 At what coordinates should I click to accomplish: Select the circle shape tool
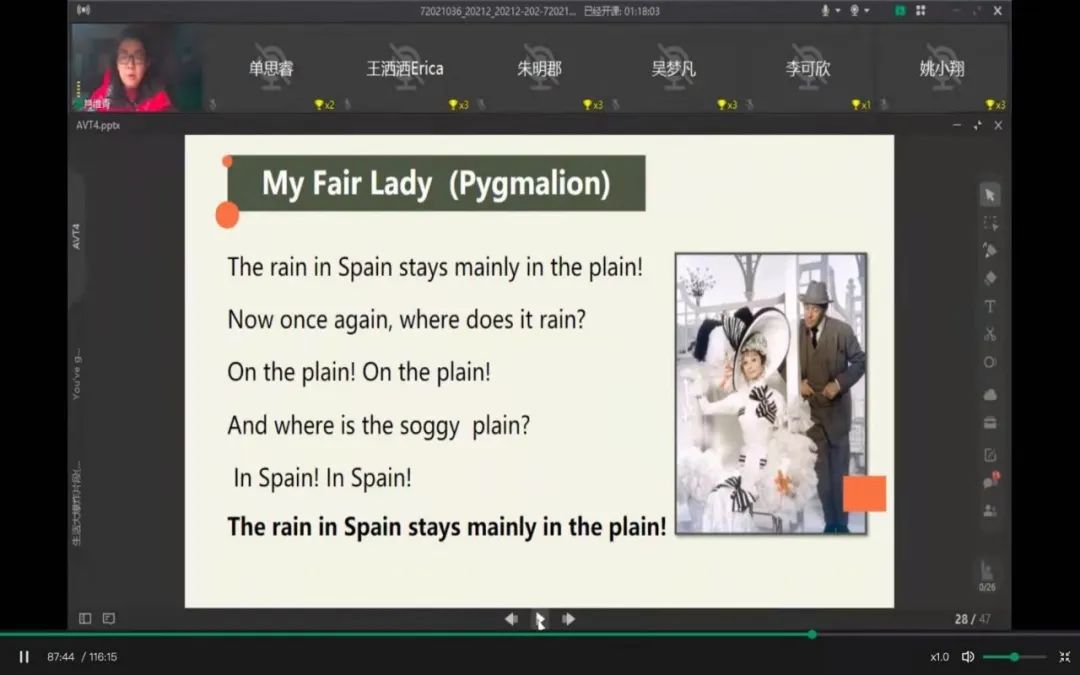[x=990, y=362]
